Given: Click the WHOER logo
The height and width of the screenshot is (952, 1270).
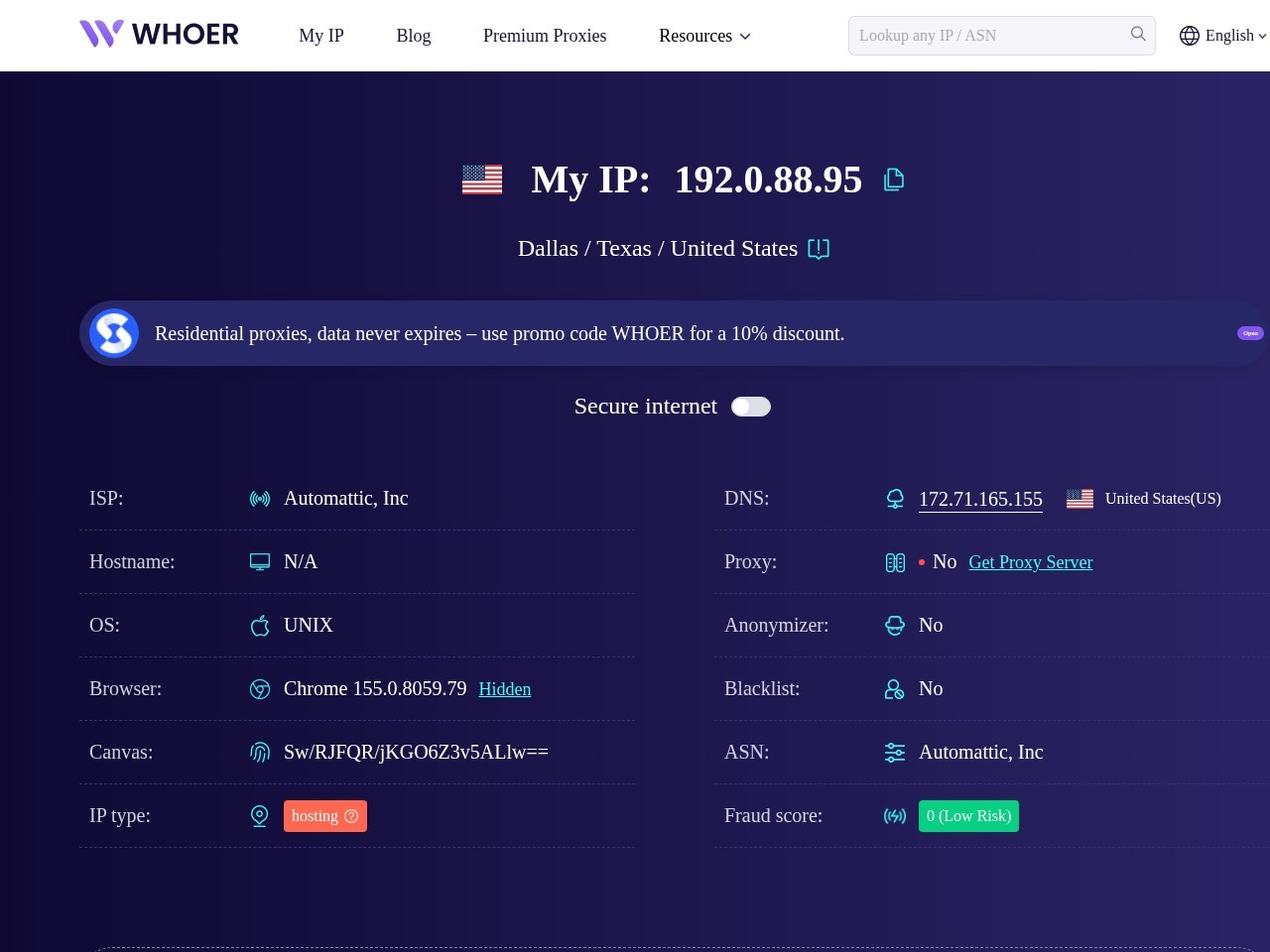Looking at the screenshot, I should [159, 35].
